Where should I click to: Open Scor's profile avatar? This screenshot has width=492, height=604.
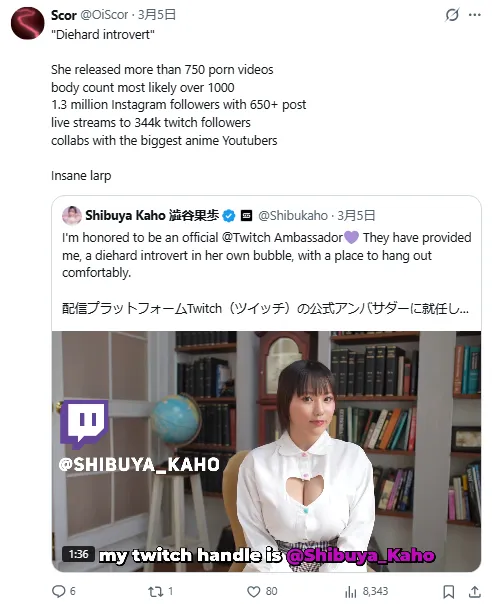pos(27,23)
